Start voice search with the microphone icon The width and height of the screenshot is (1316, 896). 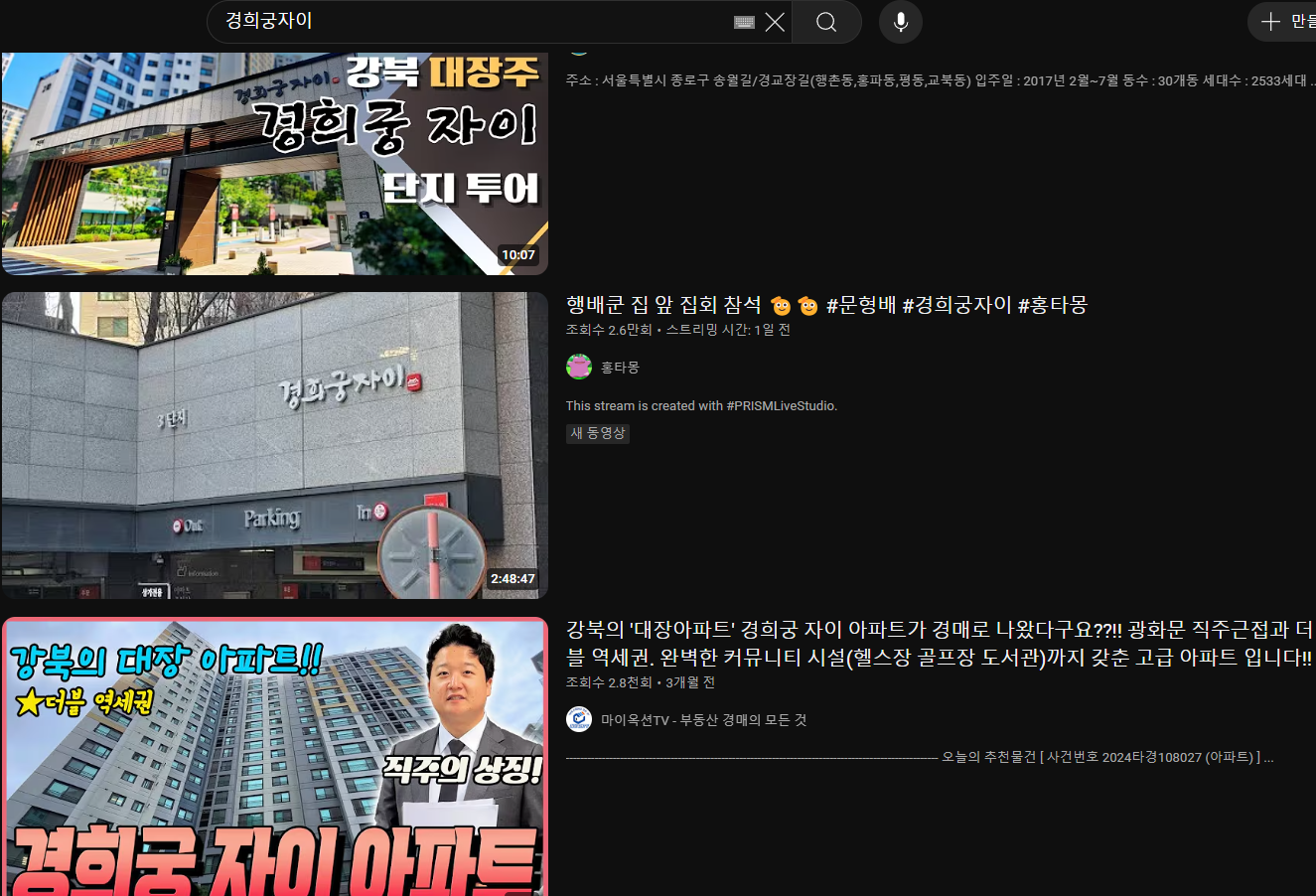(901, 22)
